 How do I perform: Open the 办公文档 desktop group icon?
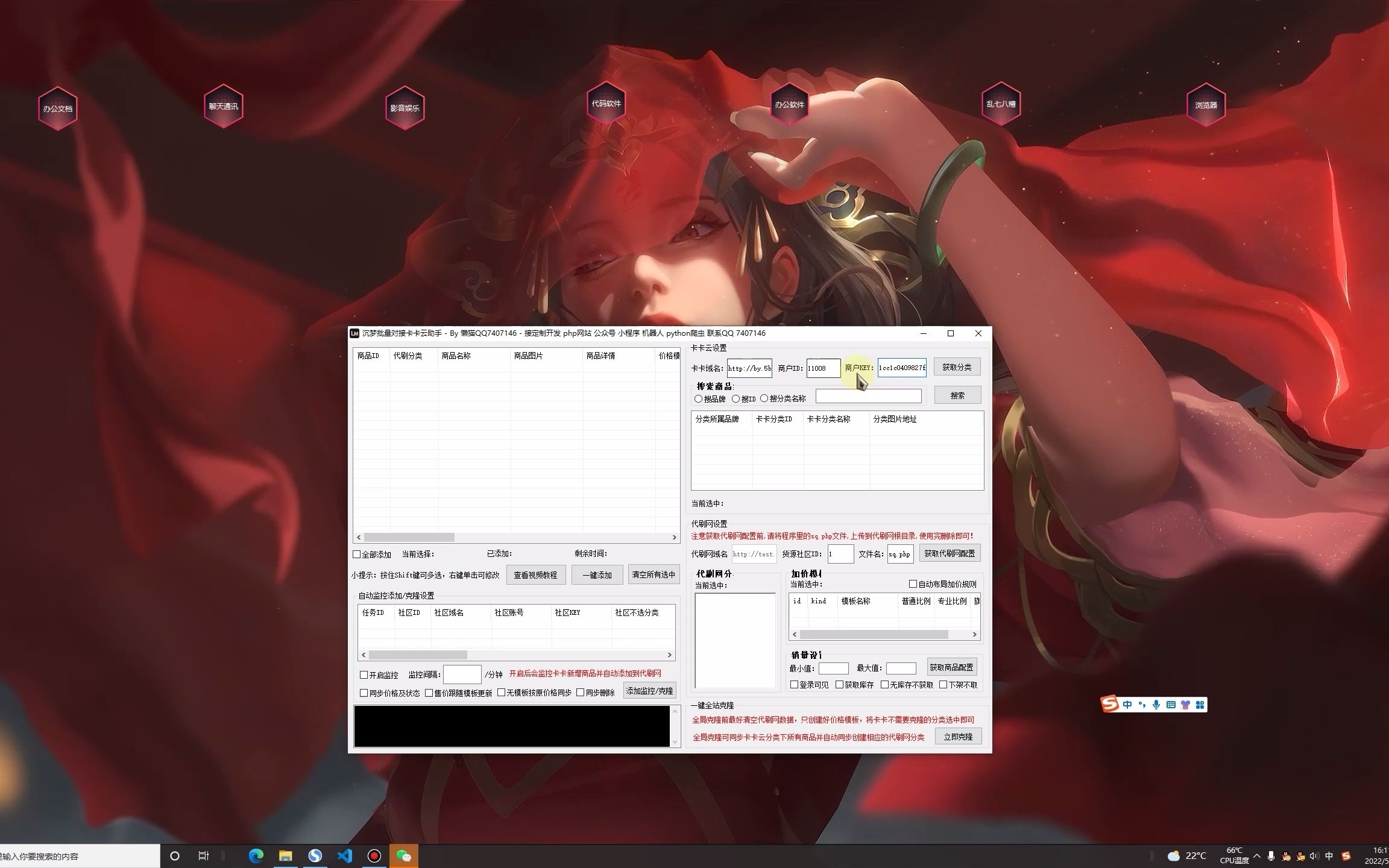pos(57,108)
